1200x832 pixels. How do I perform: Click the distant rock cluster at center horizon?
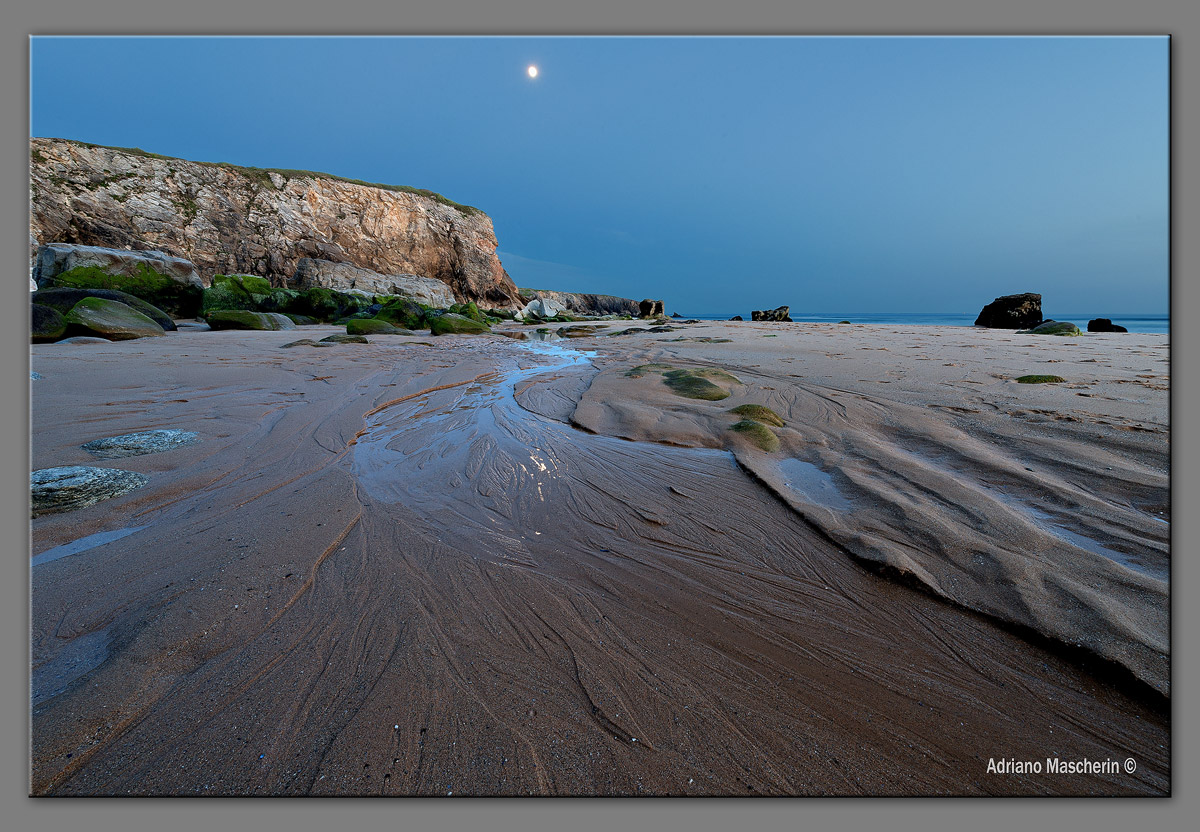[771, 314]
